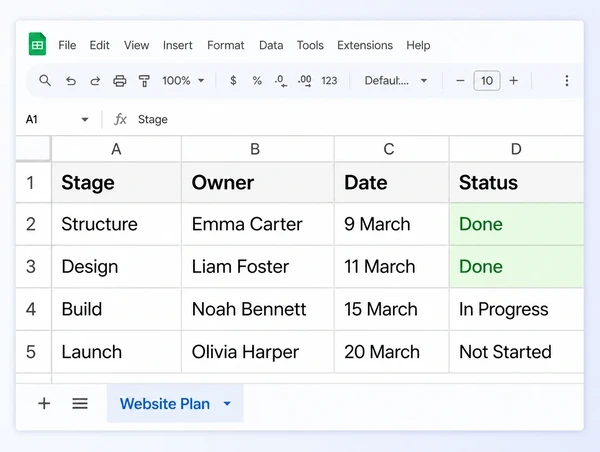The image size is (600, 452).
Task: Select the Not Started cell
Action: tap(516, 352)
